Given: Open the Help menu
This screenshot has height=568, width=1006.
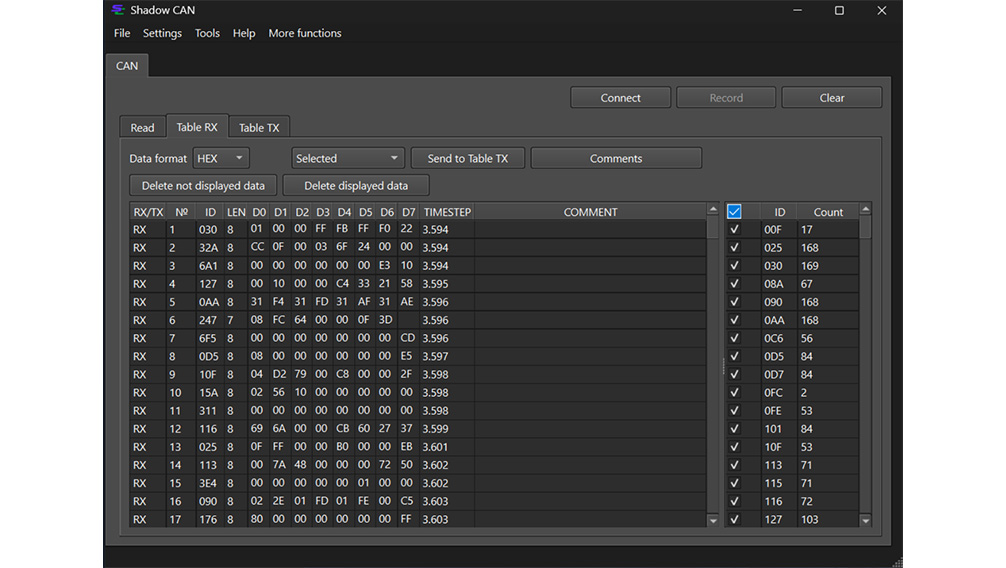Looking at the screenshot, I should click(244, 33).
